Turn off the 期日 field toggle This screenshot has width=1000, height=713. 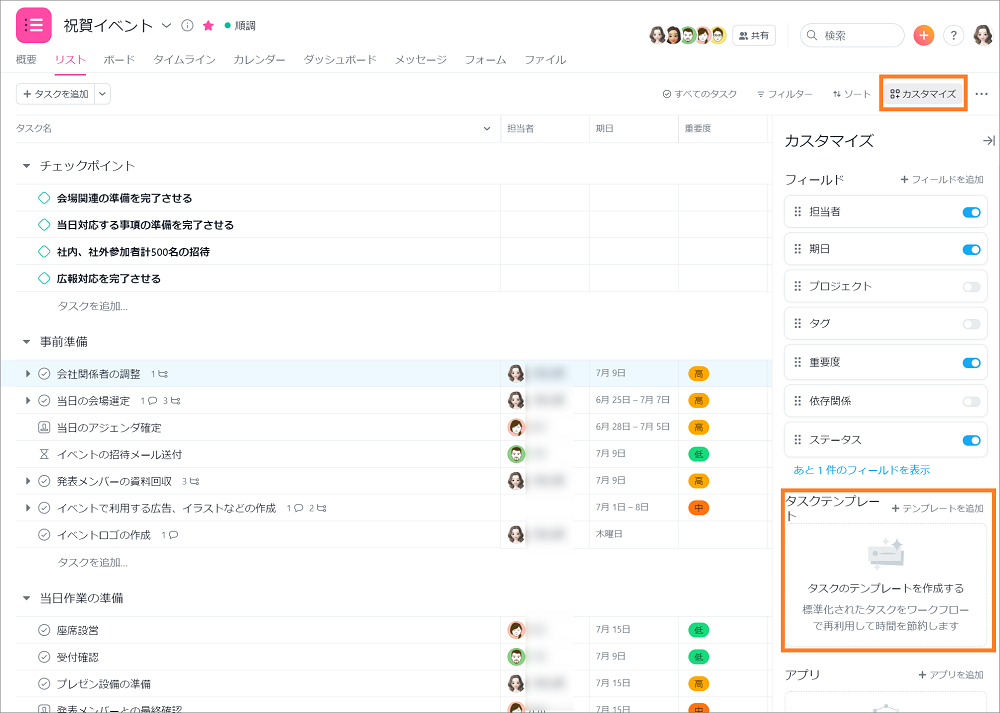(x=971, y=249)
